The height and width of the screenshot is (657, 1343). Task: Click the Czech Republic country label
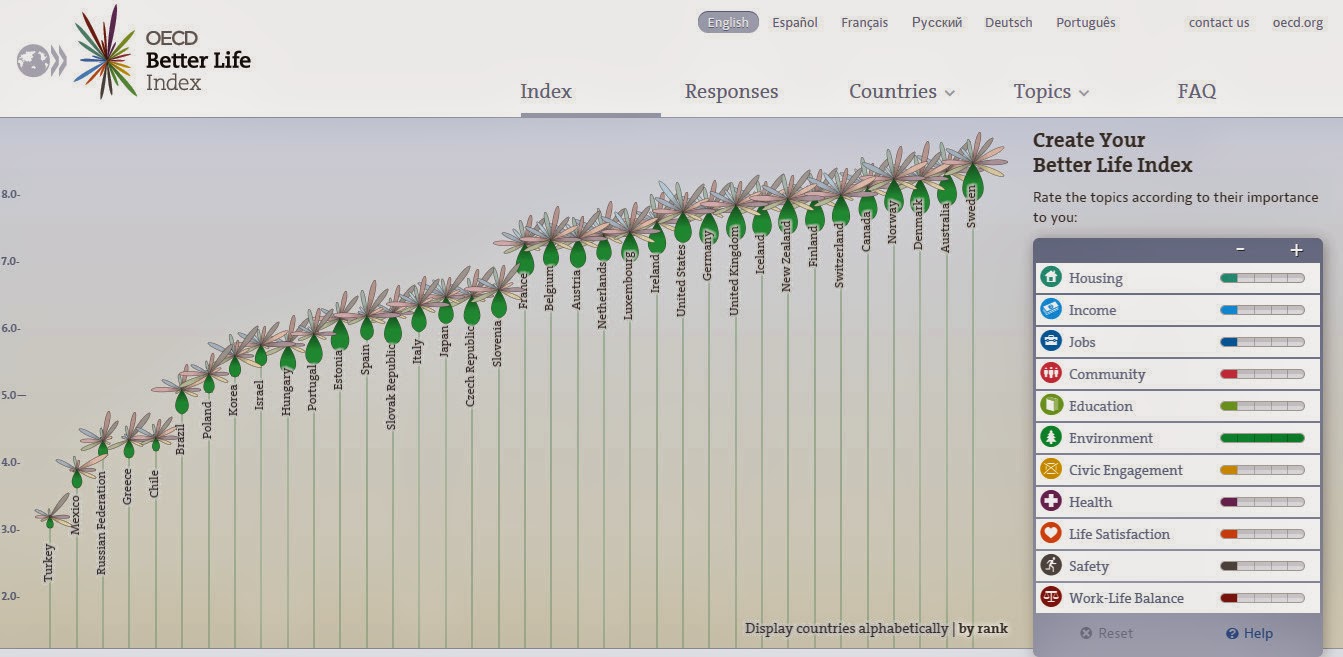pyautogui.click(x=471, y=365)
